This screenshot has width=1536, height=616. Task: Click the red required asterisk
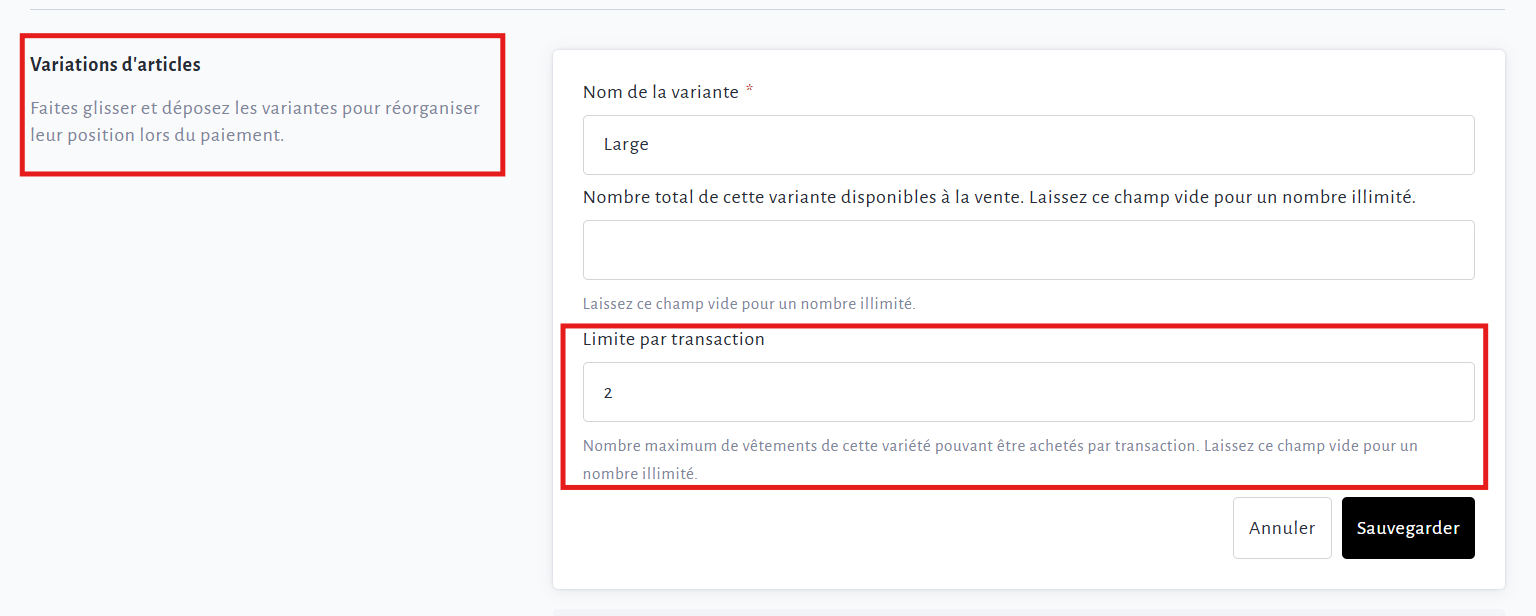point(749,91)
